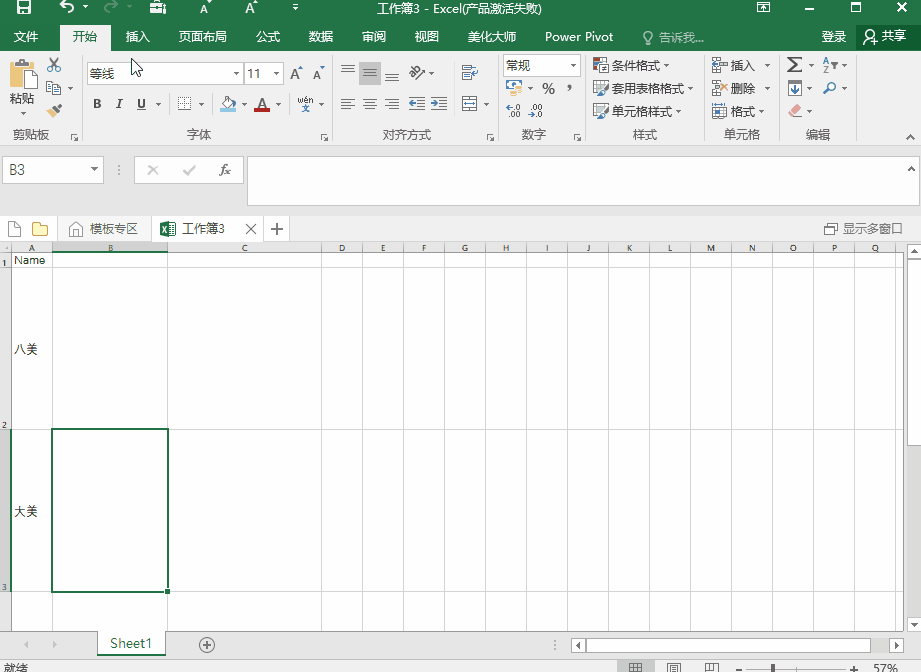Open the font name dropdown
The width and height of the screenshot is (921, 672).
pyautogui.click(x=236, y=73)
